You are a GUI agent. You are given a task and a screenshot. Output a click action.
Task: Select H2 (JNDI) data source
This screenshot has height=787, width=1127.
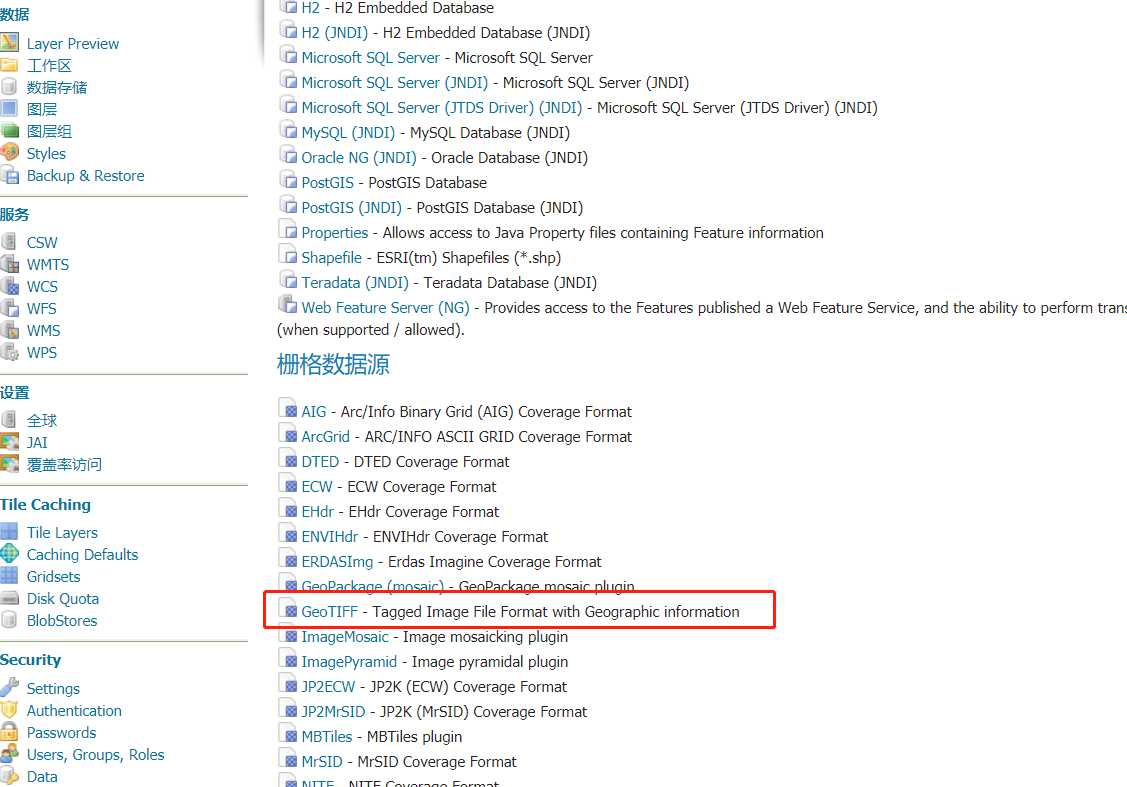pos(334,33)
